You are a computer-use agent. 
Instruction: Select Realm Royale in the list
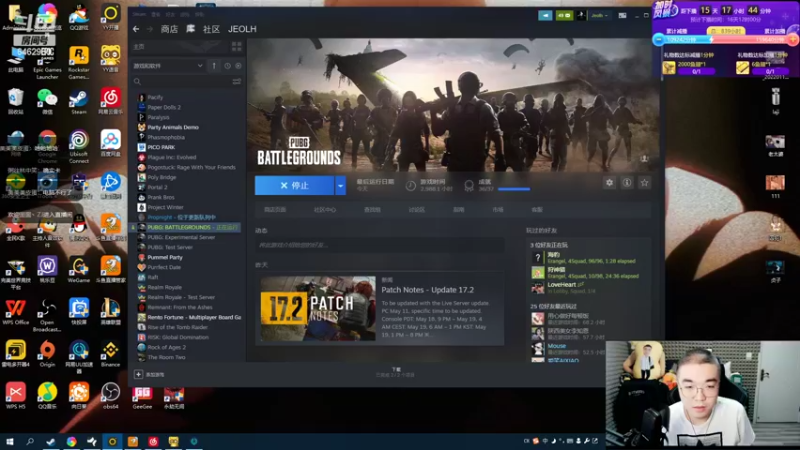click(x=164, y=287)
